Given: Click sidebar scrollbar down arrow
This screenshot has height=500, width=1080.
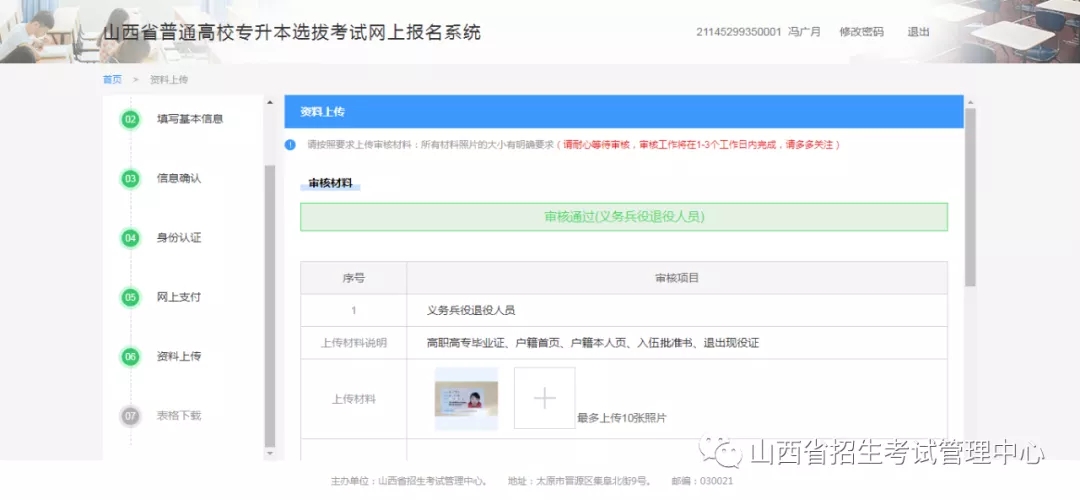Looking at the screenshot, I should 269,454.
